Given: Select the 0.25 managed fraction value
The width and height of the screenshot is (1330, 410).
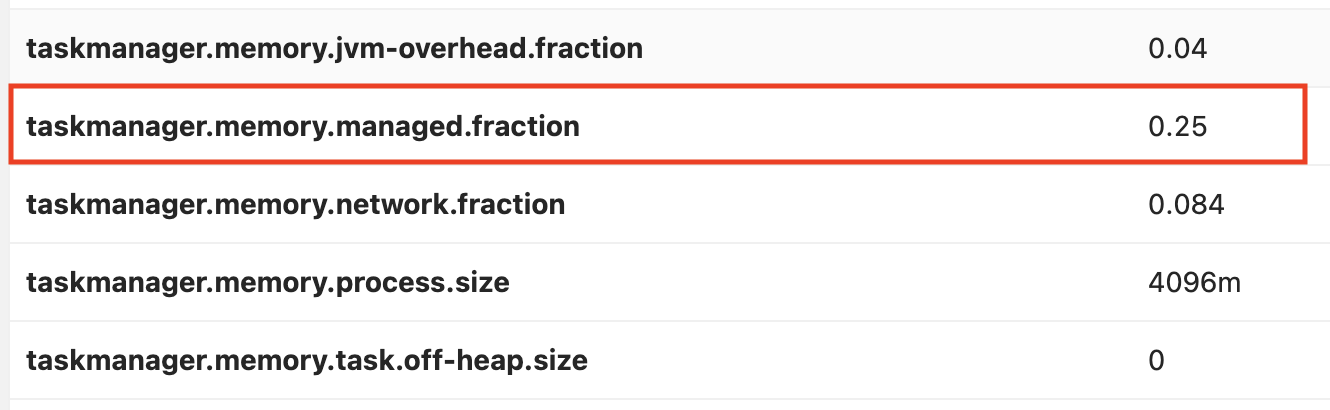Looking at the screenshot, I should (x=1178, y=126).
